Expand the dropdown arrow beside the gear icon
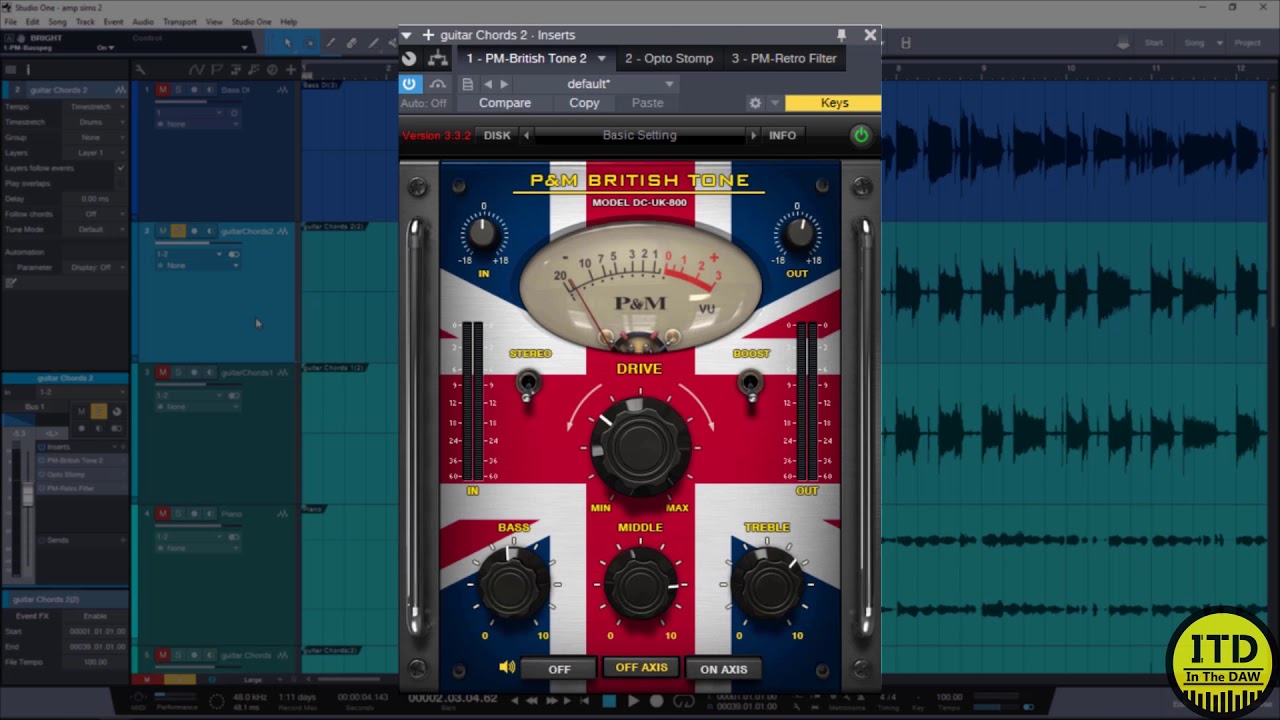Screen dimensions: 1280x720 (x=774, y=103)
